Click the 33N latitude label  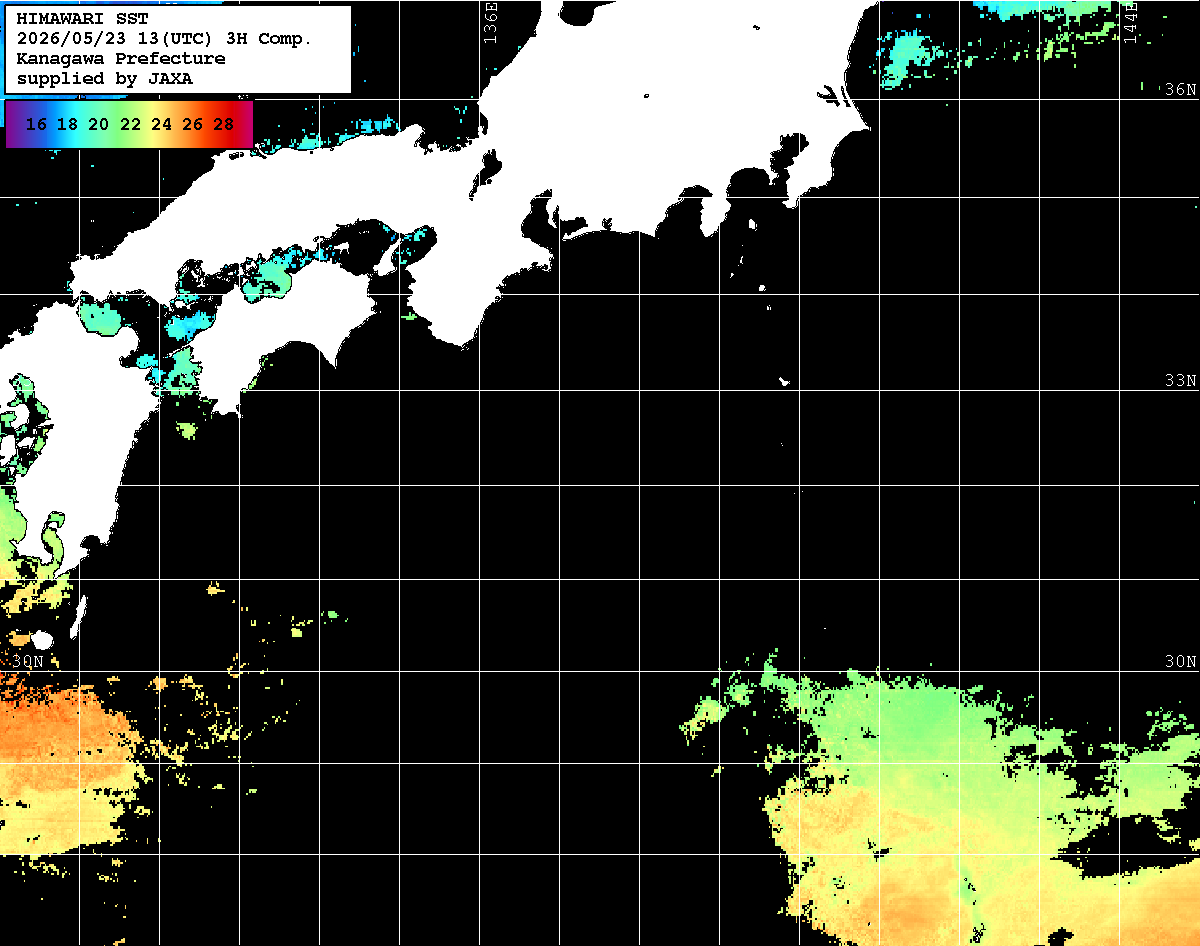[x=1180, y=381]
